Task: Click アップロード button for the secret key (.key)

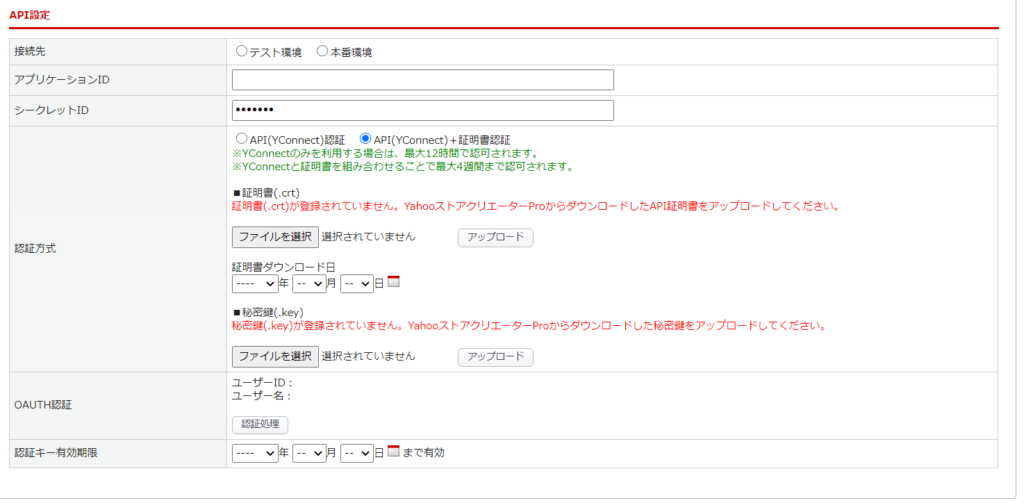Action: click(x=496, y=356)
